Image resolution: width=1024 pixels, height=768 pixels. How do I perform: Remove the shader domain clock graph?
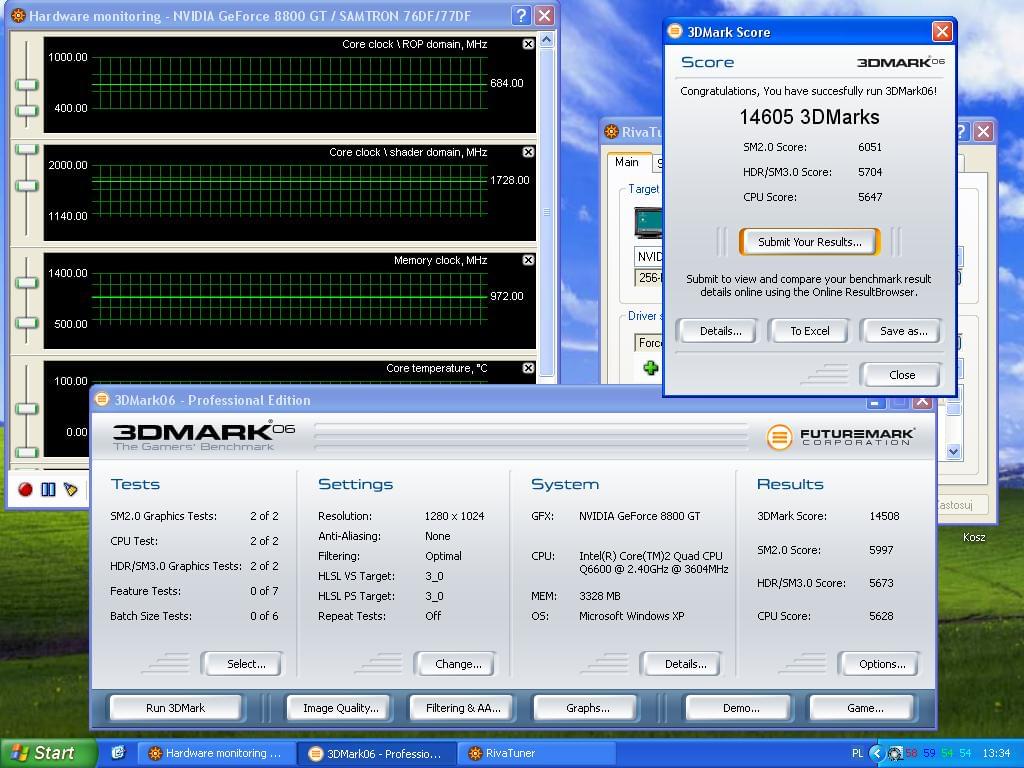[528, 152]
